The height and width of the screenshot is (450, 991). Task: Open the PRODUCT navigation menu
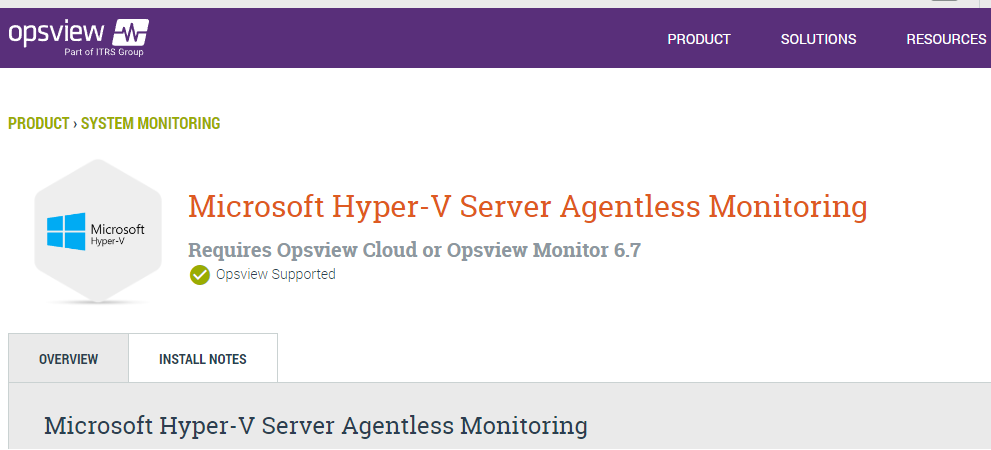tap(699, 39)
